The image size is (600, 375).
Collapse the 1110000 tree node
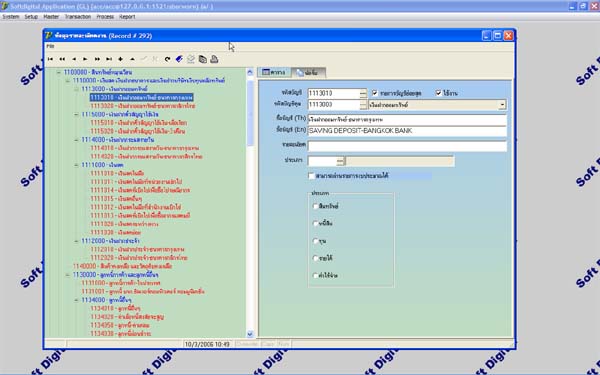(67, 81)
